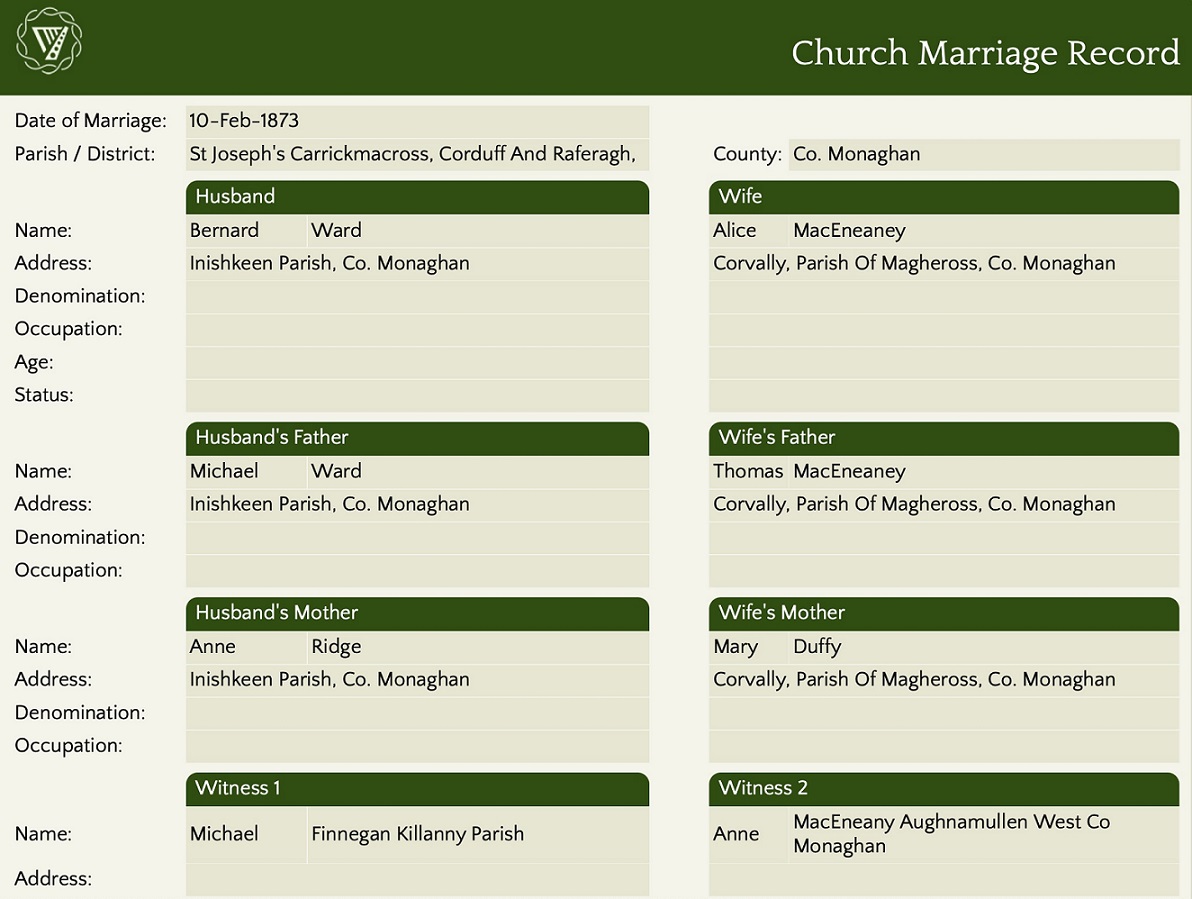
Task: Click the husband's empty Occupation field
Action: 417,329
